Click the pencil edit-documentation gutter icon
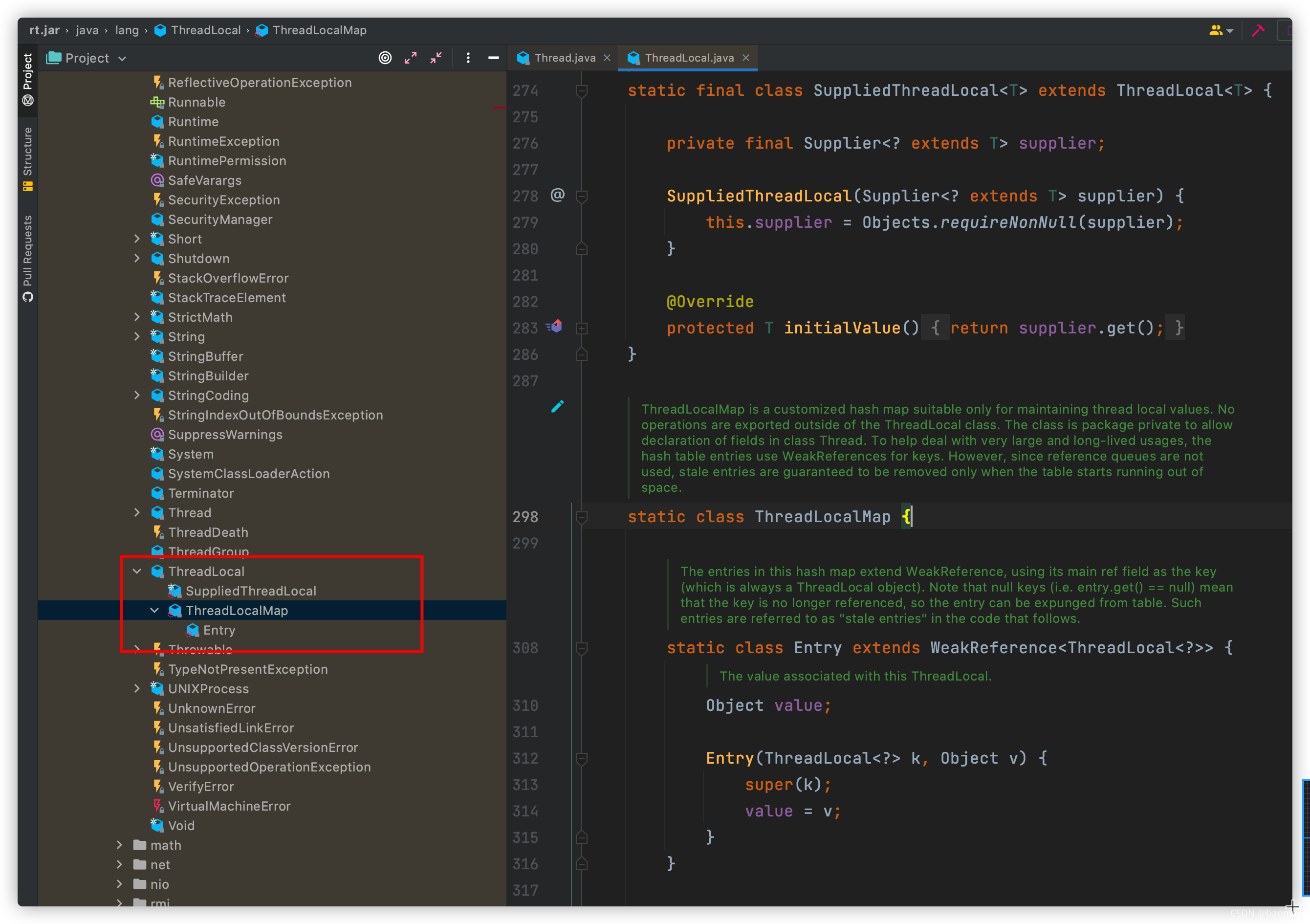 [557, 406]
